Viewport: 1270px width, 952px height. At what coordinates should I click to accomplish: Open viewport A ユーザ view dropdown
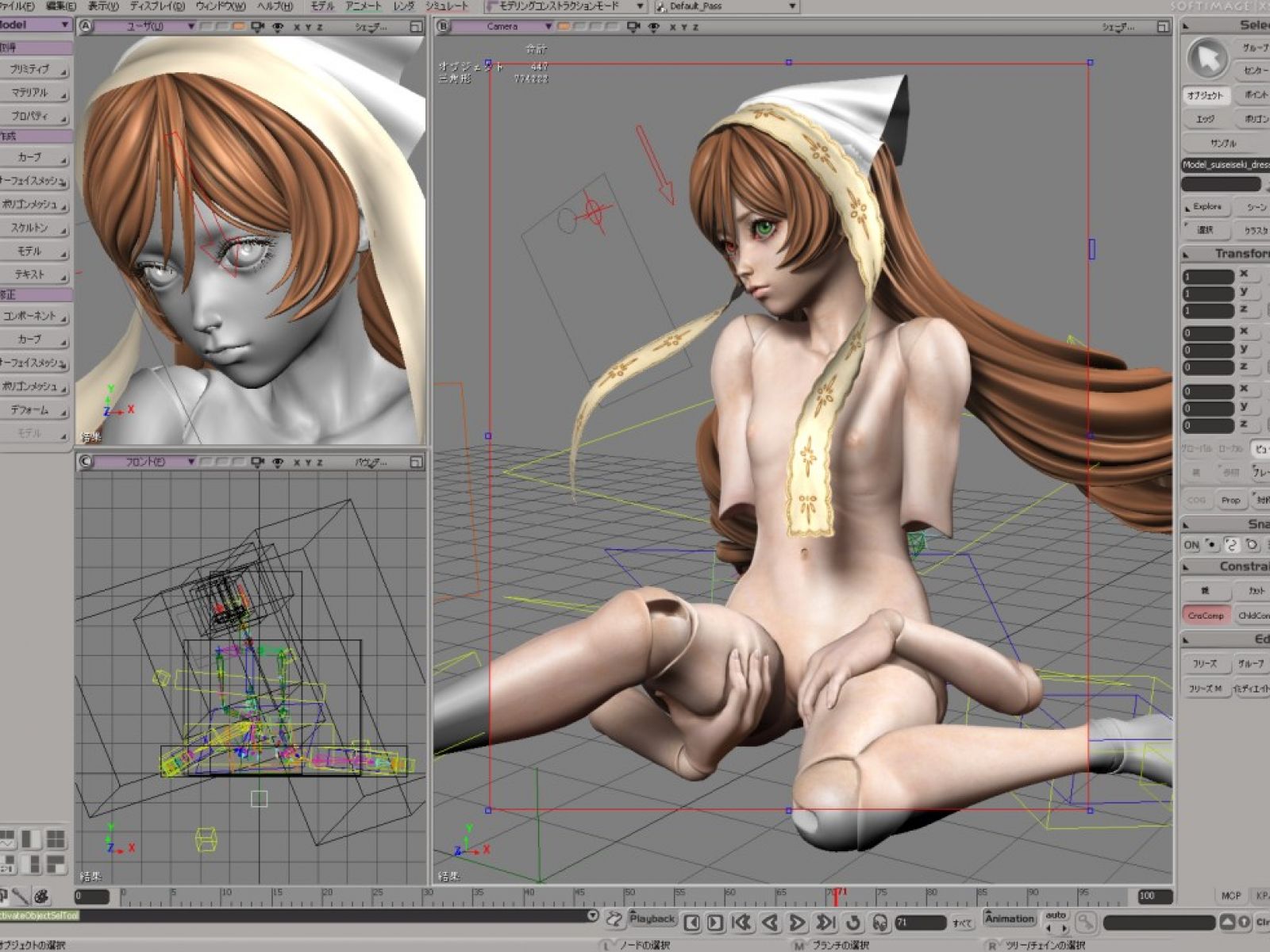point(146,26)
